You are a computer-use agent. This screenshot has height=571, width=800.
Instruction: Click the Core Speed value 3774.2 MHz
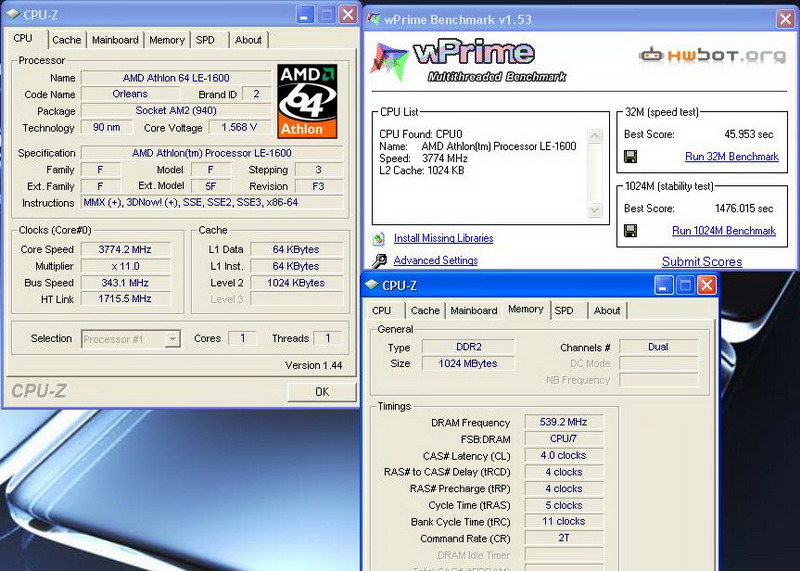click(x=126, y=250)
